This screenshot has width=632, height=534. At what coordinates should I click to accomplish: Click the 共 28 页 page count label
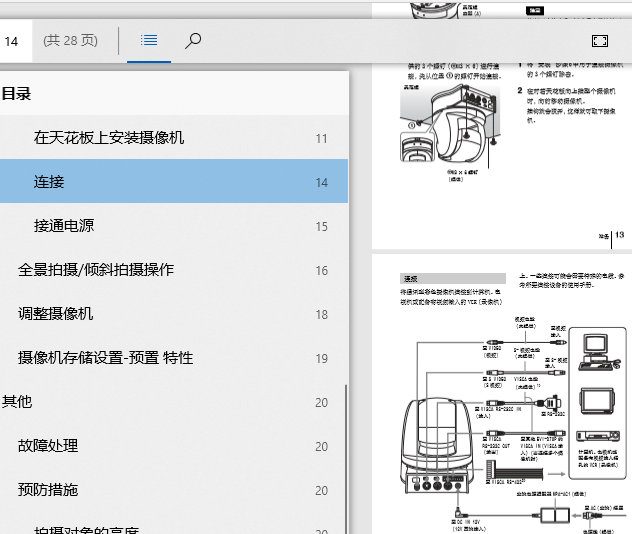[70, 41]
